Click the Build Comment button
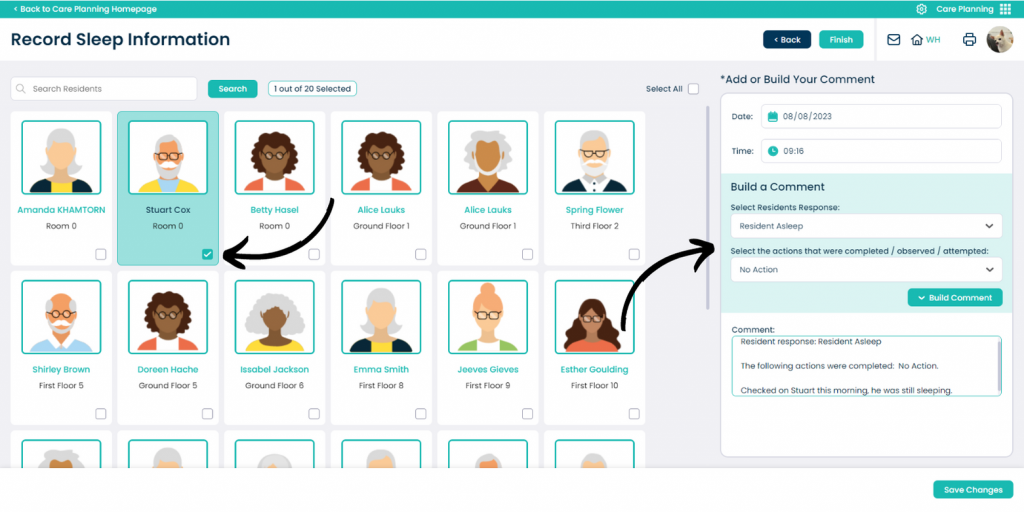This screenshot has width=1024, height=512. [955, 297]
